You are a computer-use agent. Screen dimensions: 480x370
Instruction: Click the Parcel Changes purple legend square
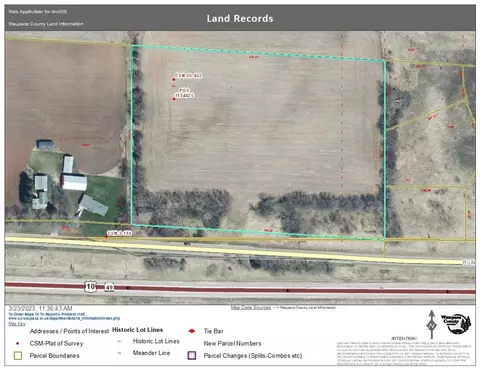(x=192, y=355)
